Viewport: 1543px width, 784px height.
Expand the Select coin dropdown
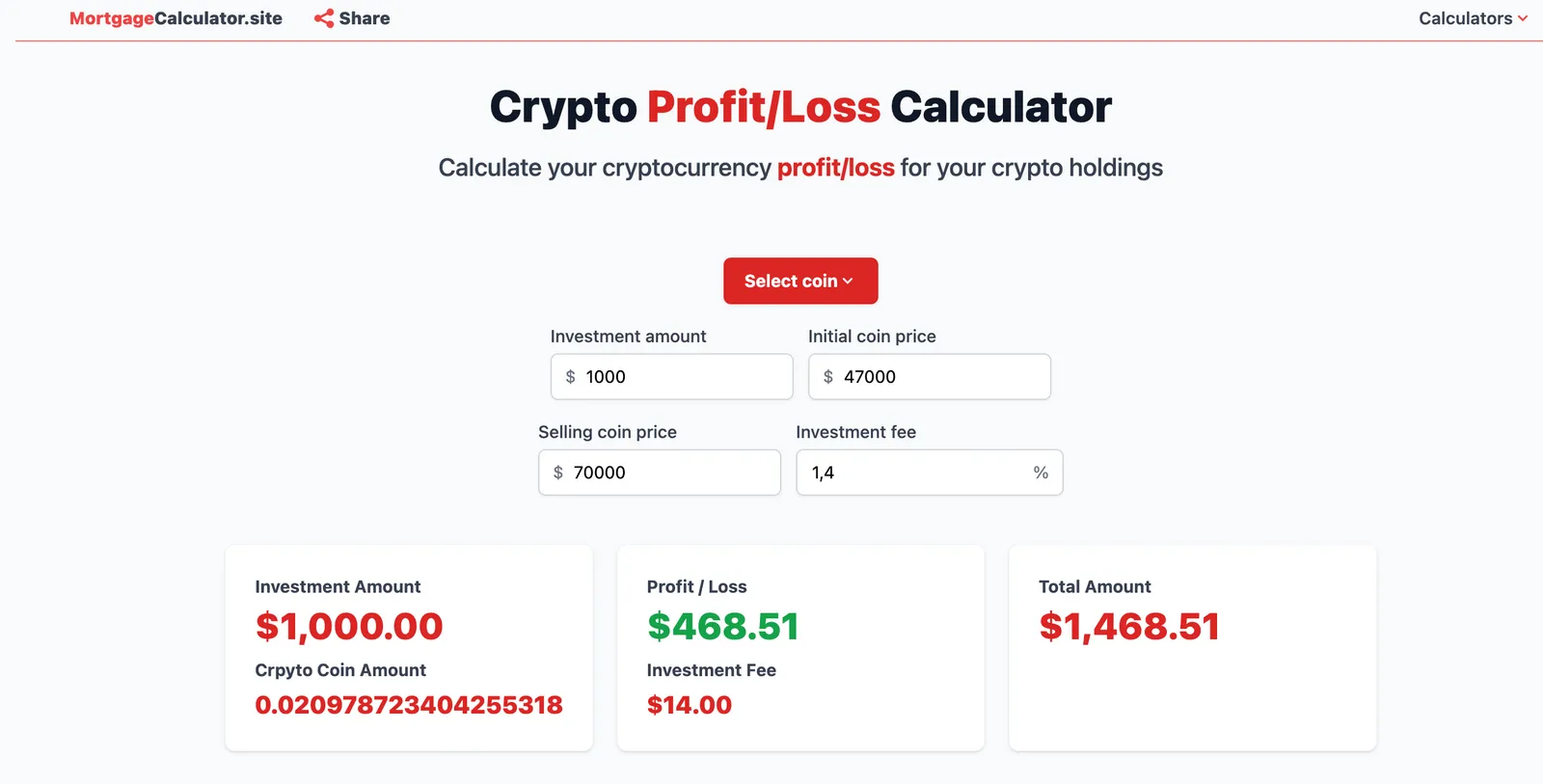point(800,281)
